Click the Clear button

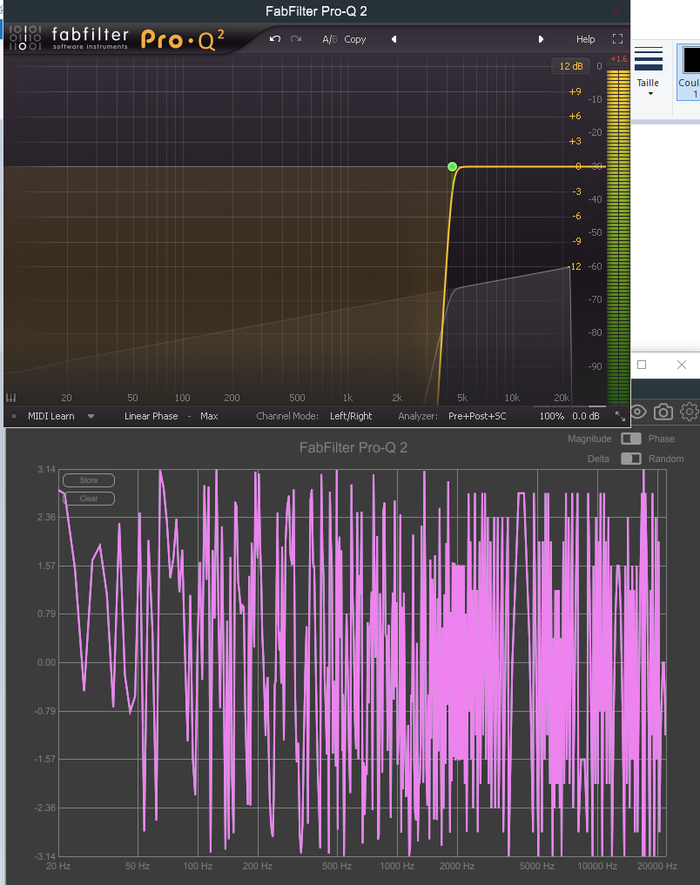(89, 498)
